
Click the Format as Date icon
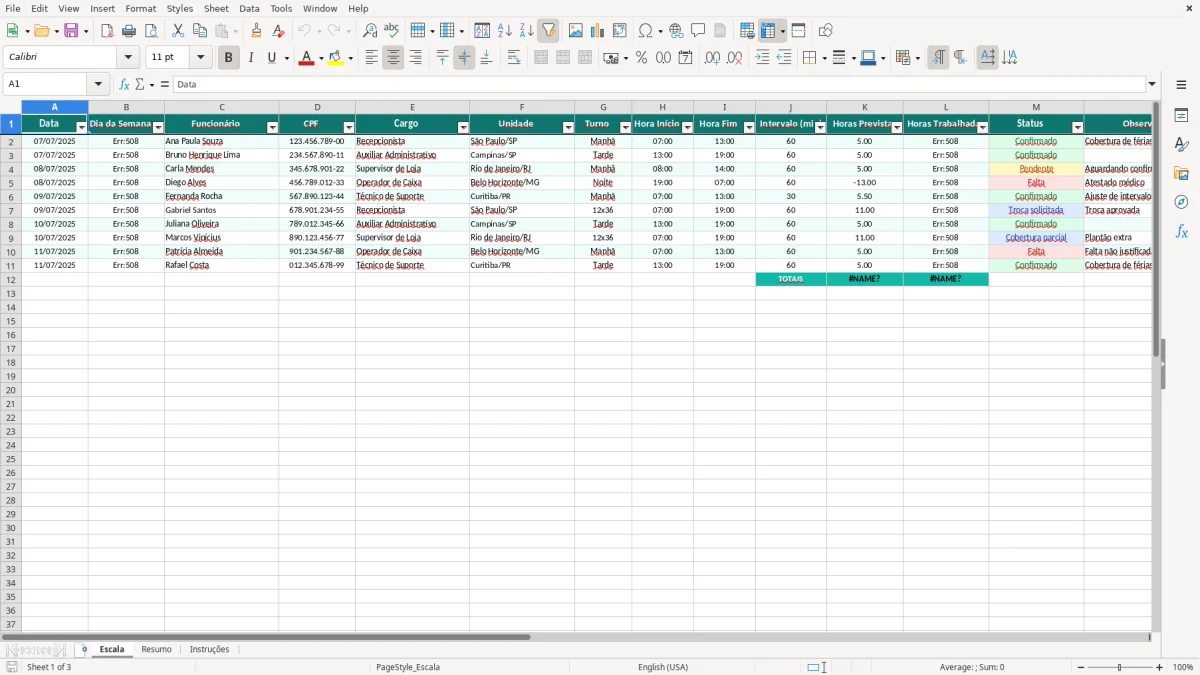point(686,58)
